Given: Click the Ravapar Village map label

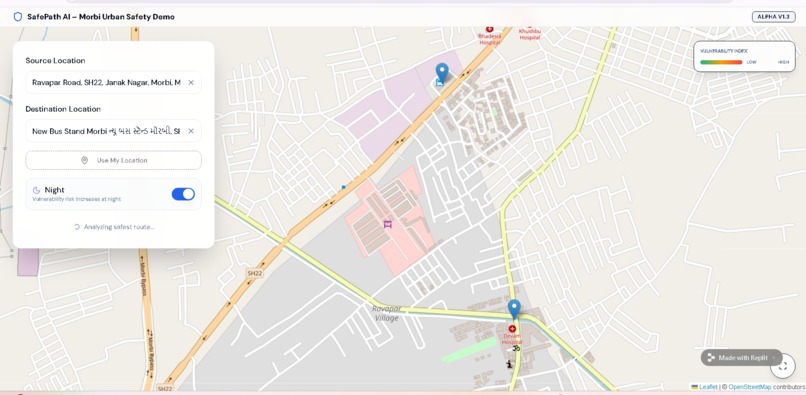Looking at the screenshot, I should [x=387, y=313].
